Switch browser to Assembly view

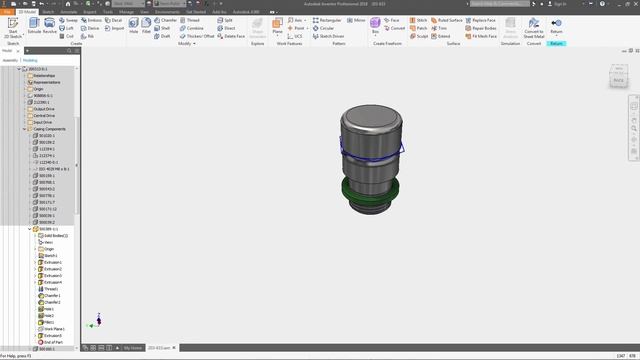tap(10, 60)
